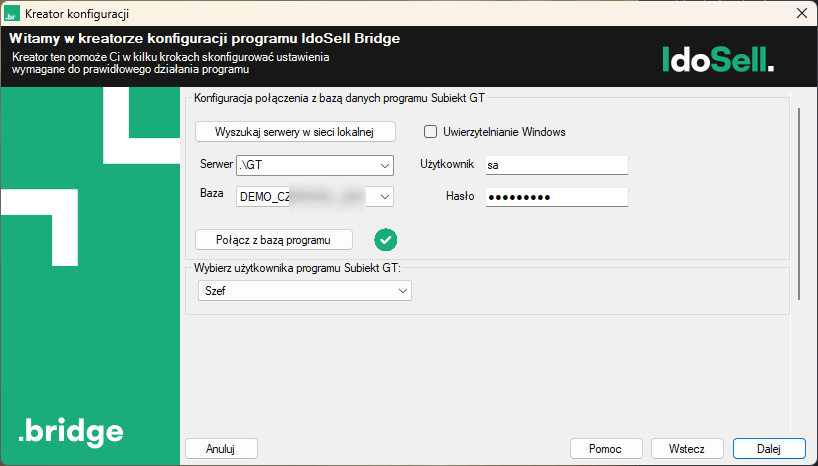Viewport: 818px width, 466px height.
Task: Click the 'Uwierzytelnianie Windows' label text
Action: [504, 132]
